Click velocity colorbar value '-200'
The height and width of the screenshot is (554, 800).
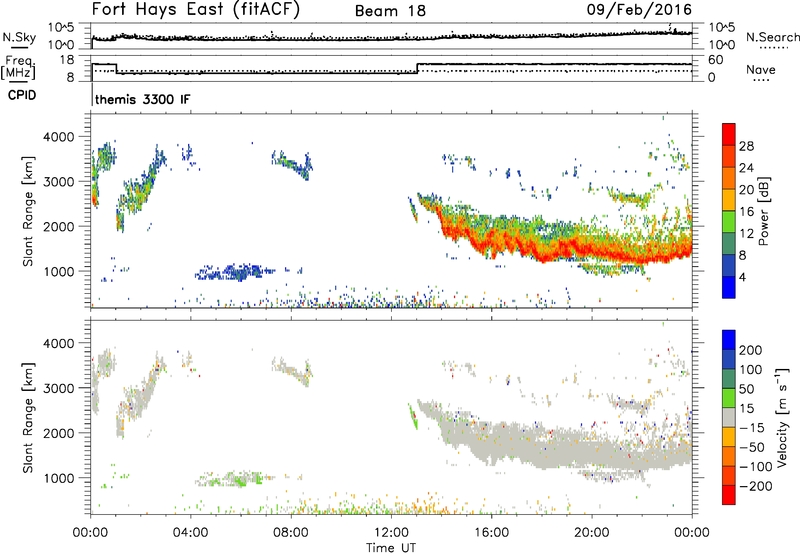click(x=755, y=486)
